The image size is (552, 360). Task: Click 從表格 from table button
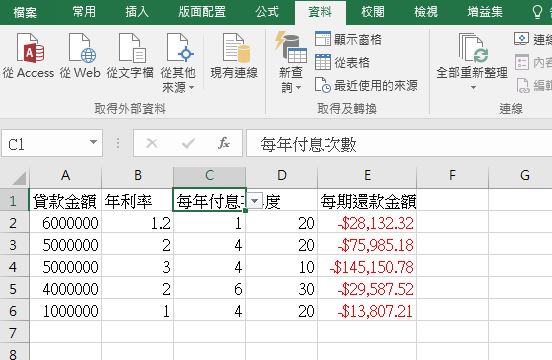coord(343,62)
